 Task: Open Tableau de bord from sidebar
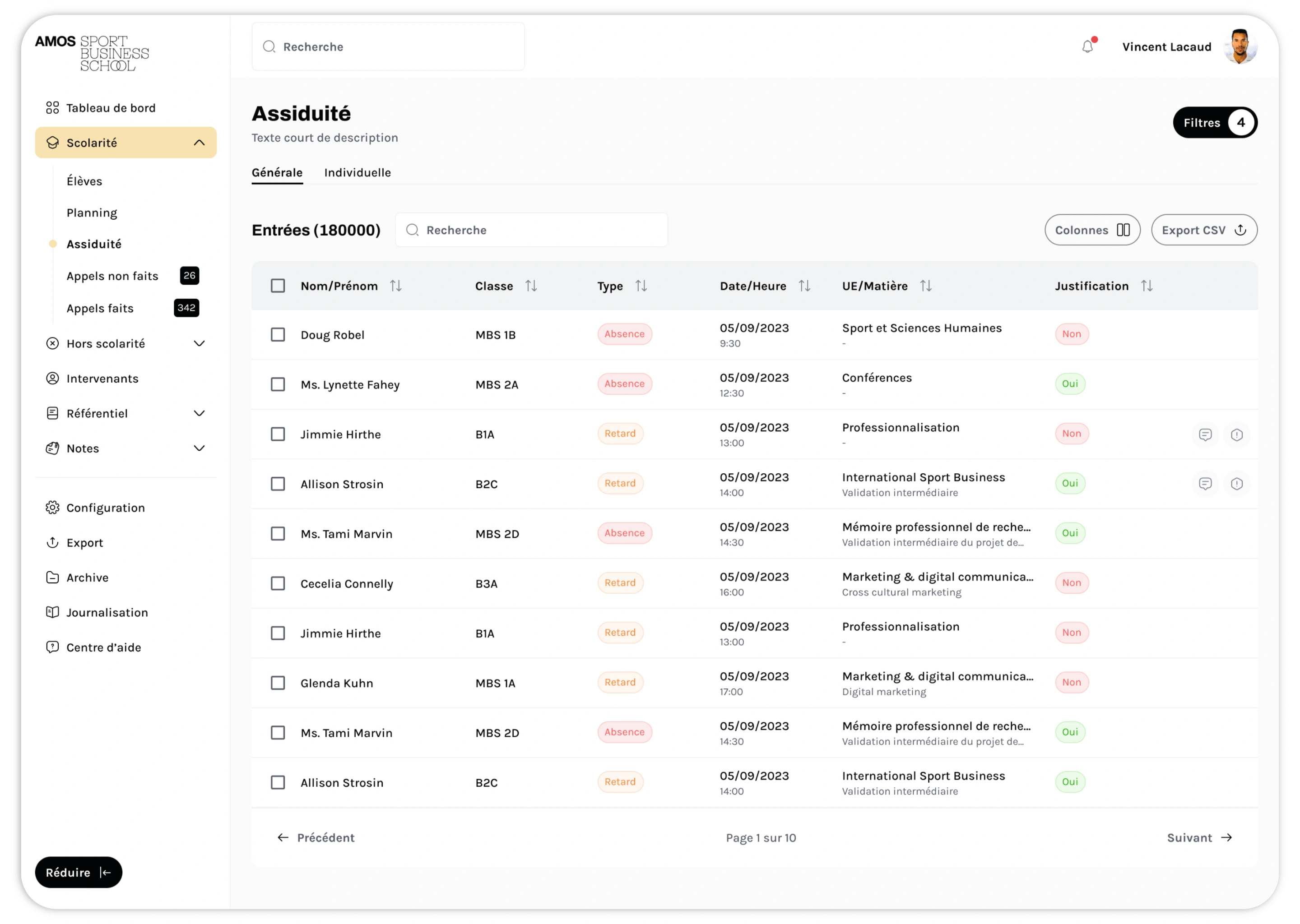click(111, 108)
